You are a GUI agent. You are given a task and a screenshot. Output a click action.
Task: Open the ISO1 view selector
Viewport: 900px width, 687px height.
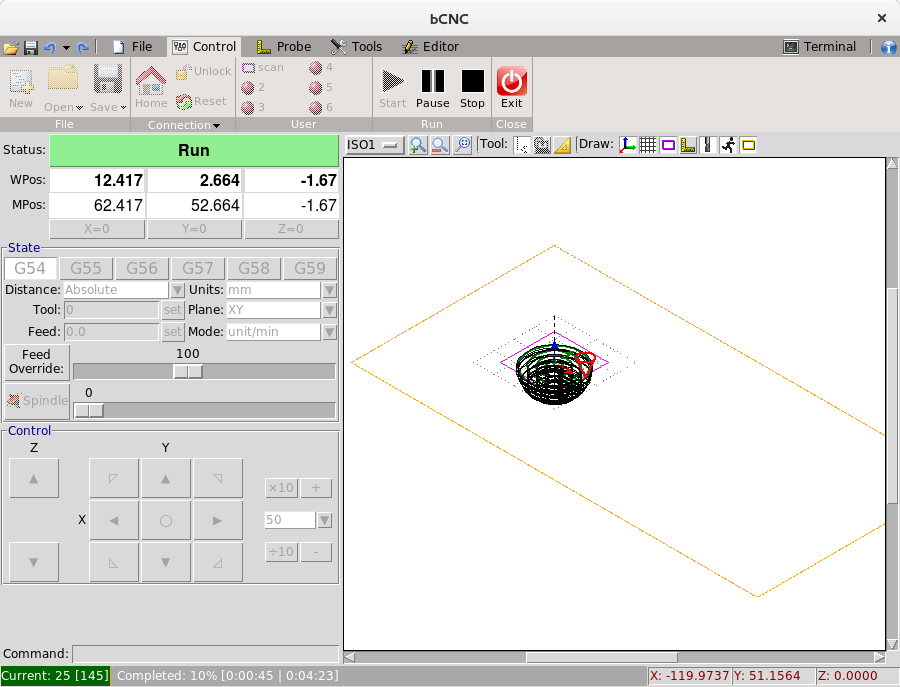pyautogui.click(x=375, y=145)
